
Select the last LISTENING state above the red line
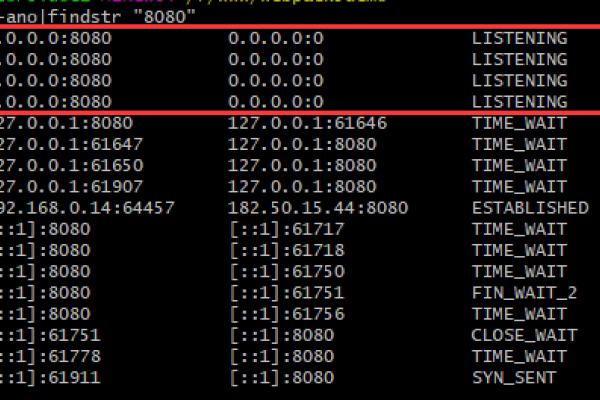[519, 101]
